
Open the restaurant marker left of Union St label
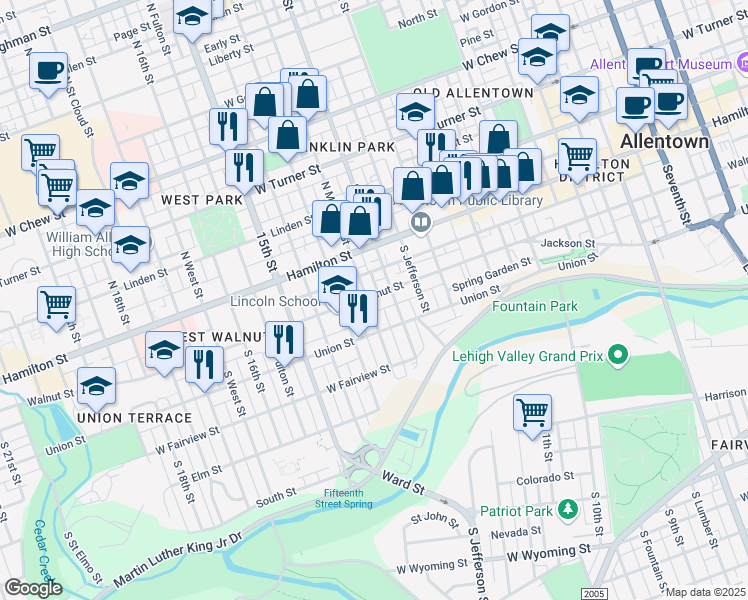(x=284, y=340)
